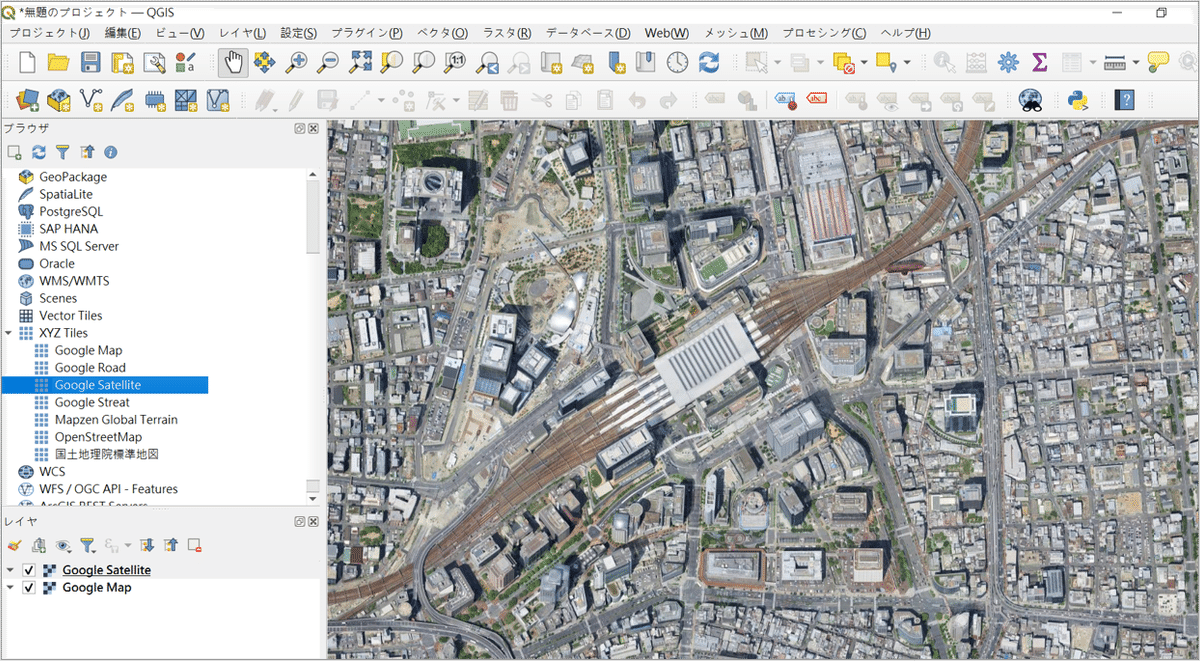Screen dimensions: 1200x661
Task: Open the プロセシング menu
Action: (x=824, y=33)
